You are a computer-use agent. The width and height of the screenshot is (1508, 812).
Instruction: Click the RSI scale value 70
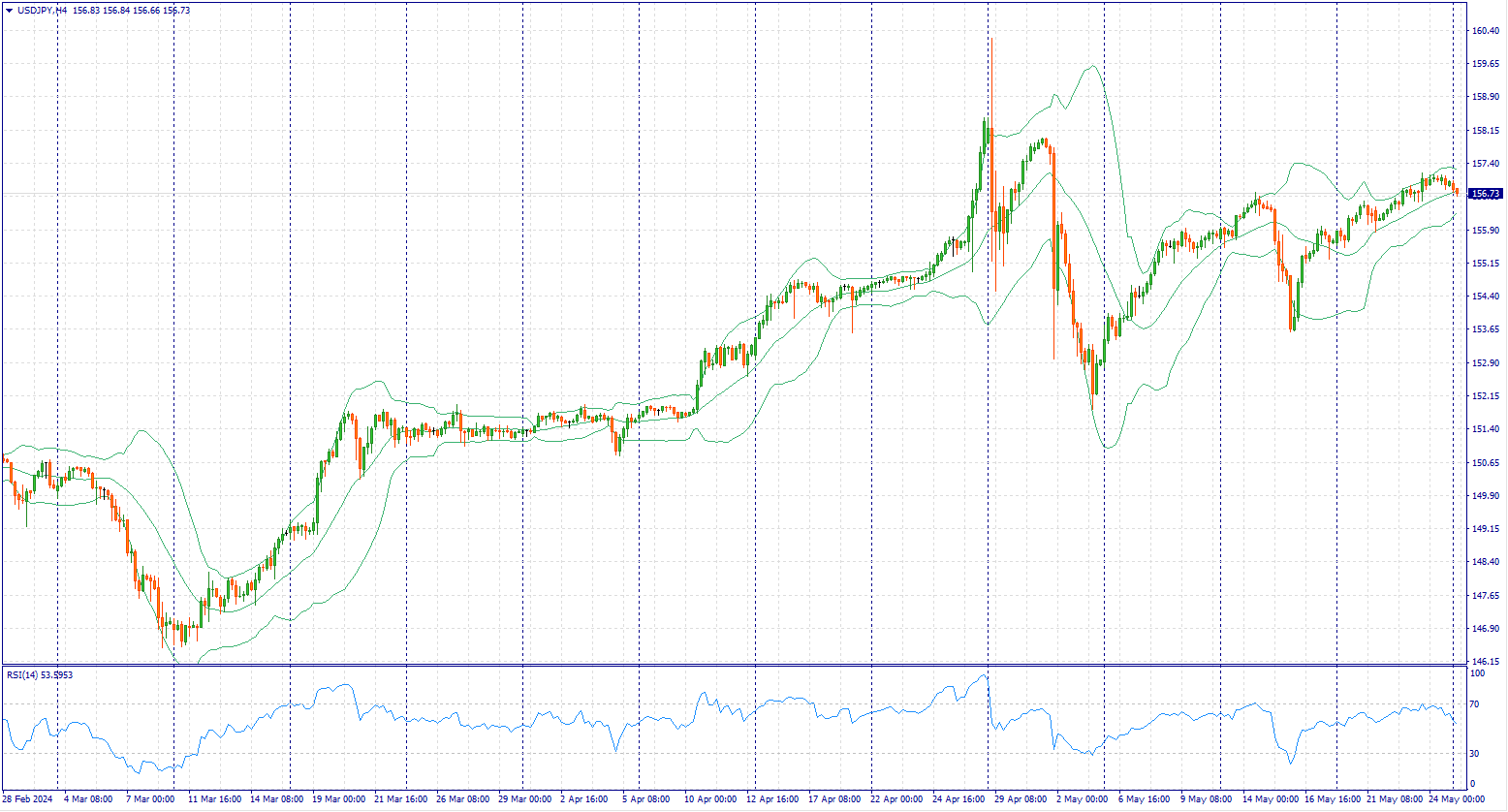(1476, 704)
